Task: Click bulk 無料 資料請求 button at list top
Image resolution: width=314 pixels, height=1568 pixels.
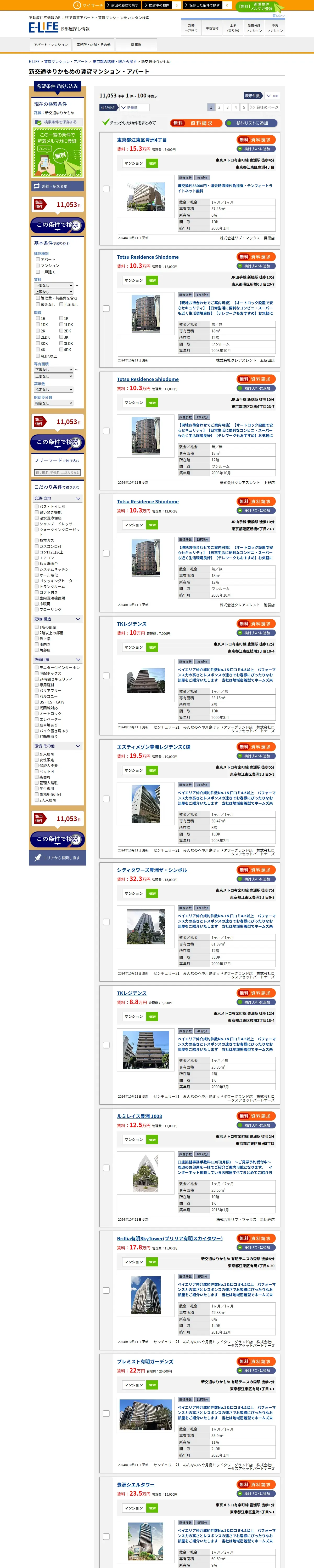Action: pyautogui.click(x=196, y=123)
